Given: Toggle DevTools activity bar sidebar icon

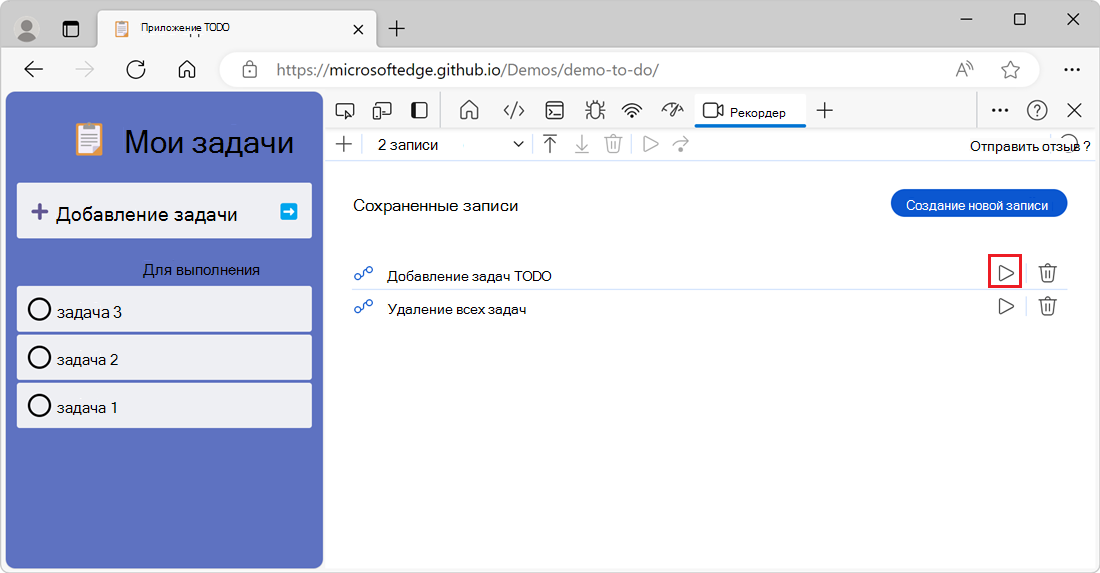Looking at the screenshot, I should (419, 110).
